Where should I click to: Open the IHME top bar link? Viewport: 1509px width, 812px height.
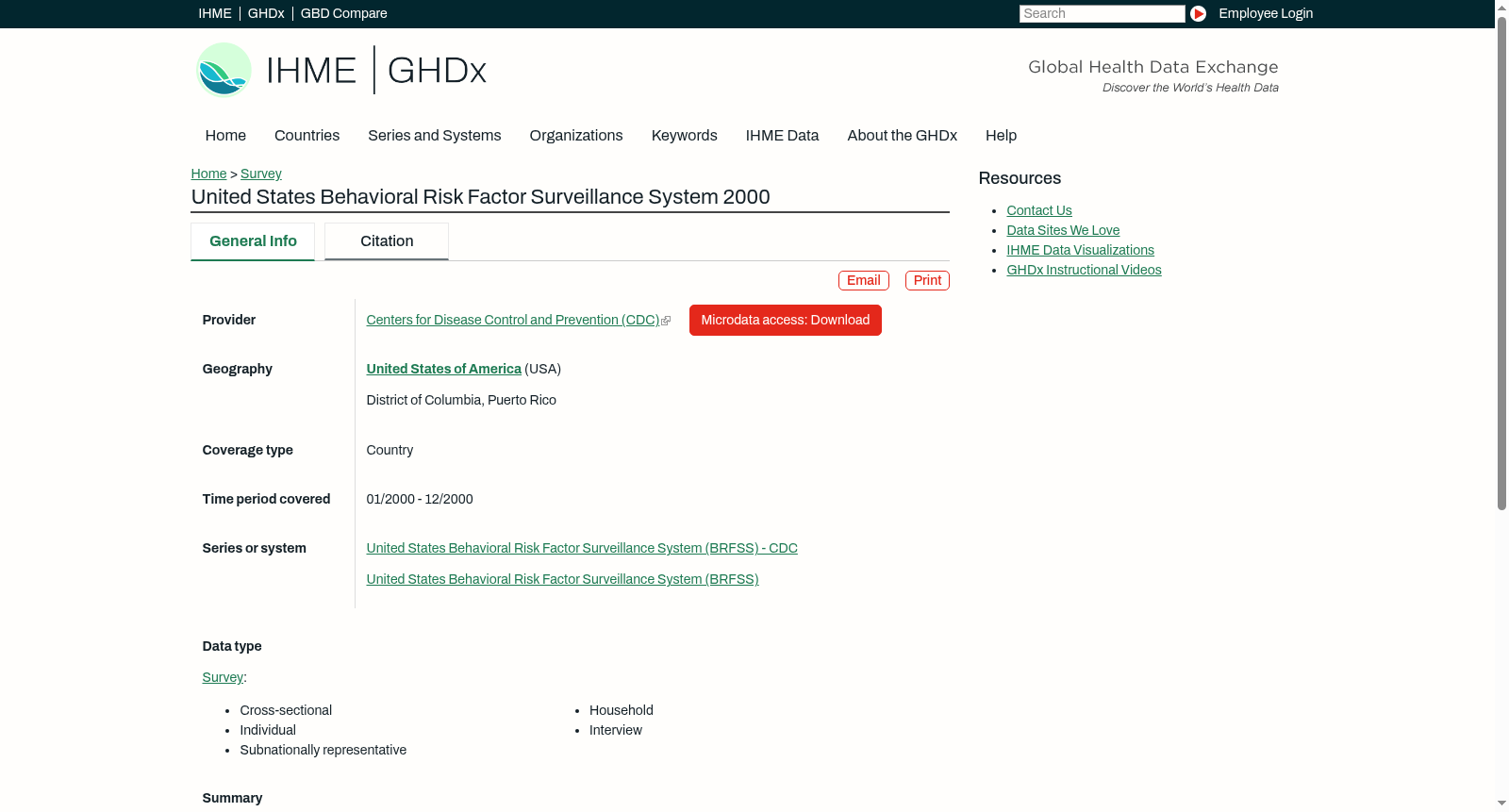[x=215, y=13]
